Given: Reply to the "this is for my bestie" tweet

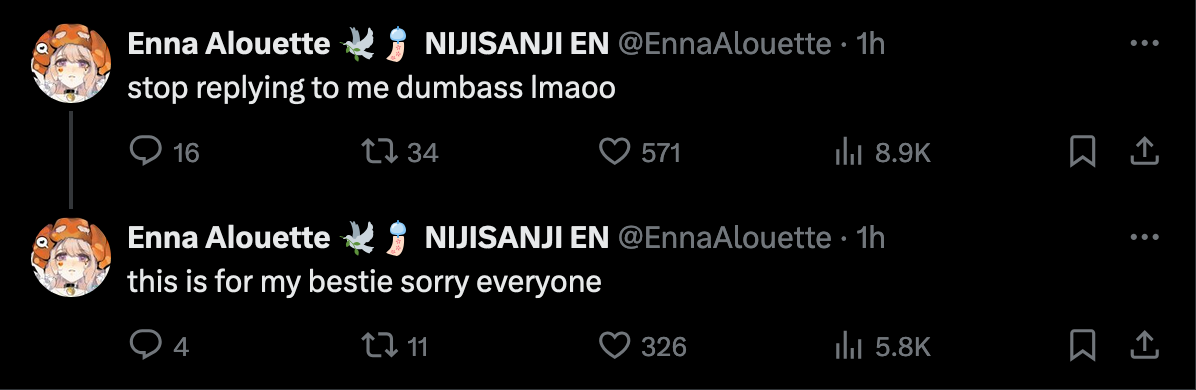Looking at the screenshot, I should coord(145,346).
